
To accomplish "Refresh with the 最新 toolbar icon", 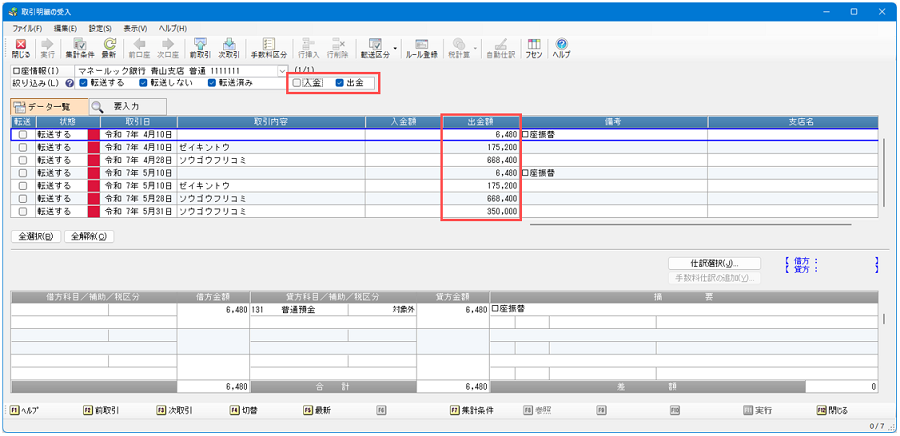I will pos(109,49).
